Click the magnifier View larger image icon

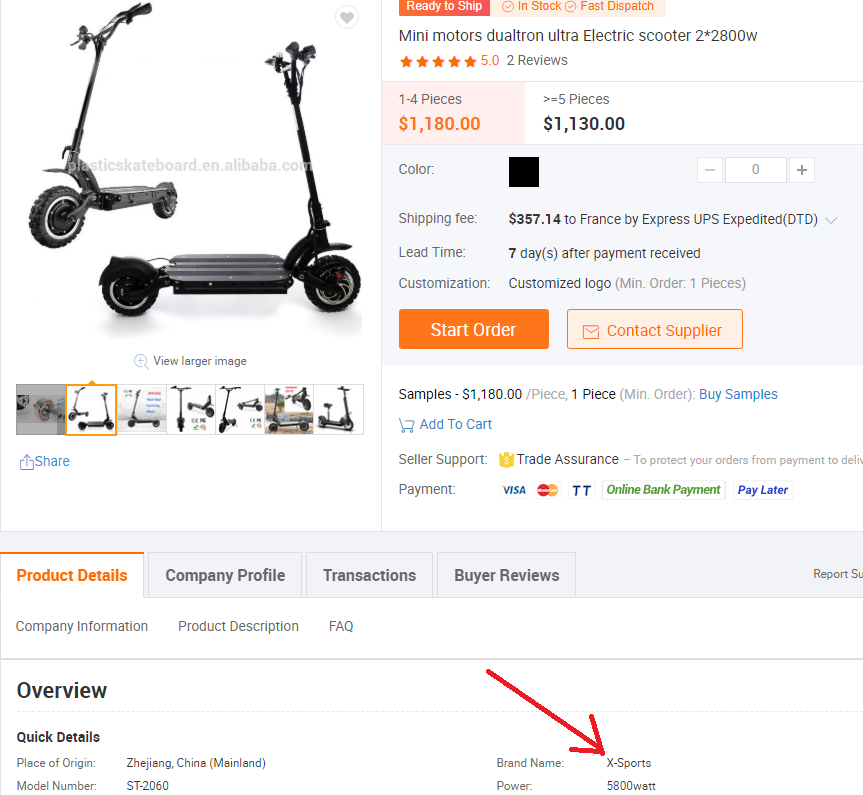point(141,361)
